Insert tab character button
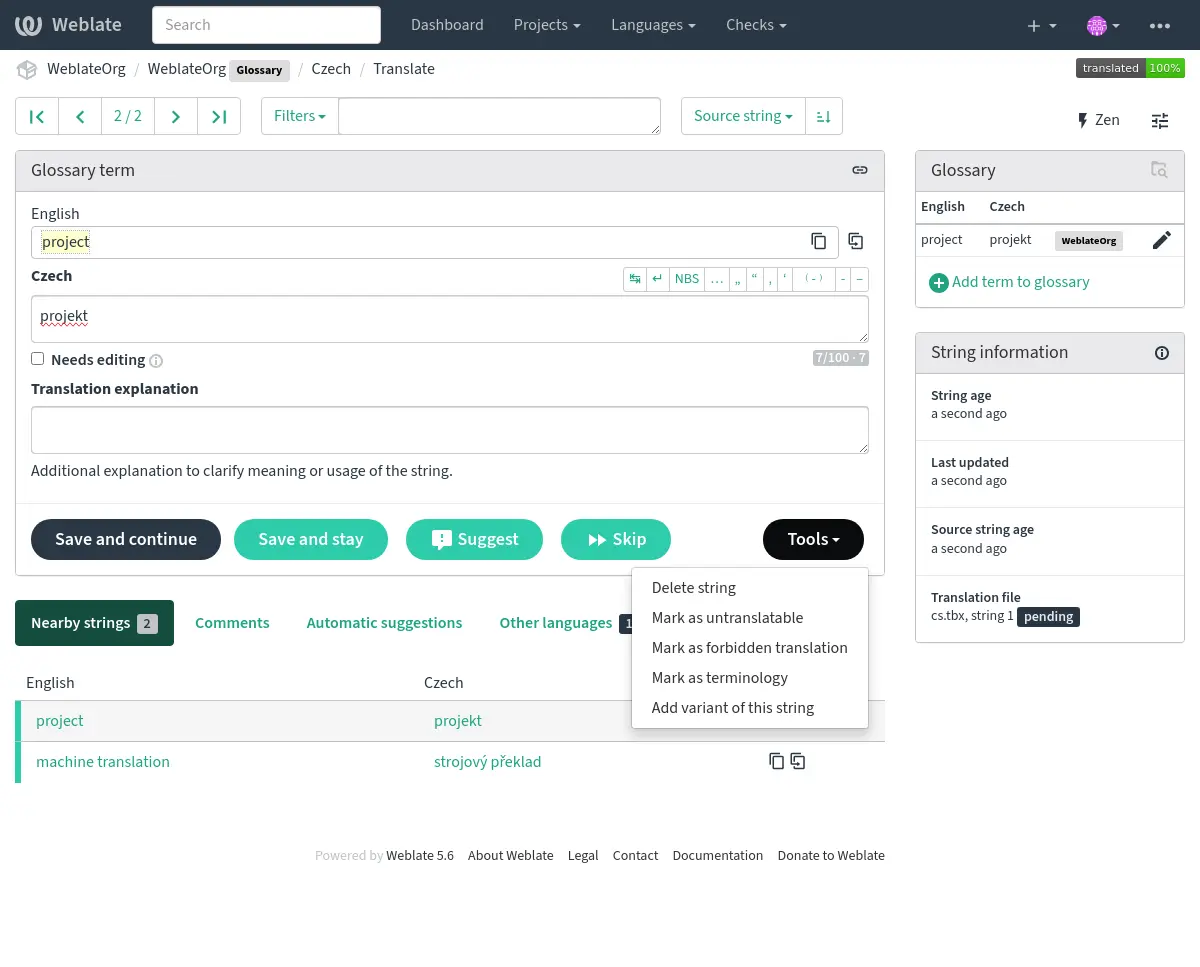This screenshot has height=967, width=1200. point(635,279)
